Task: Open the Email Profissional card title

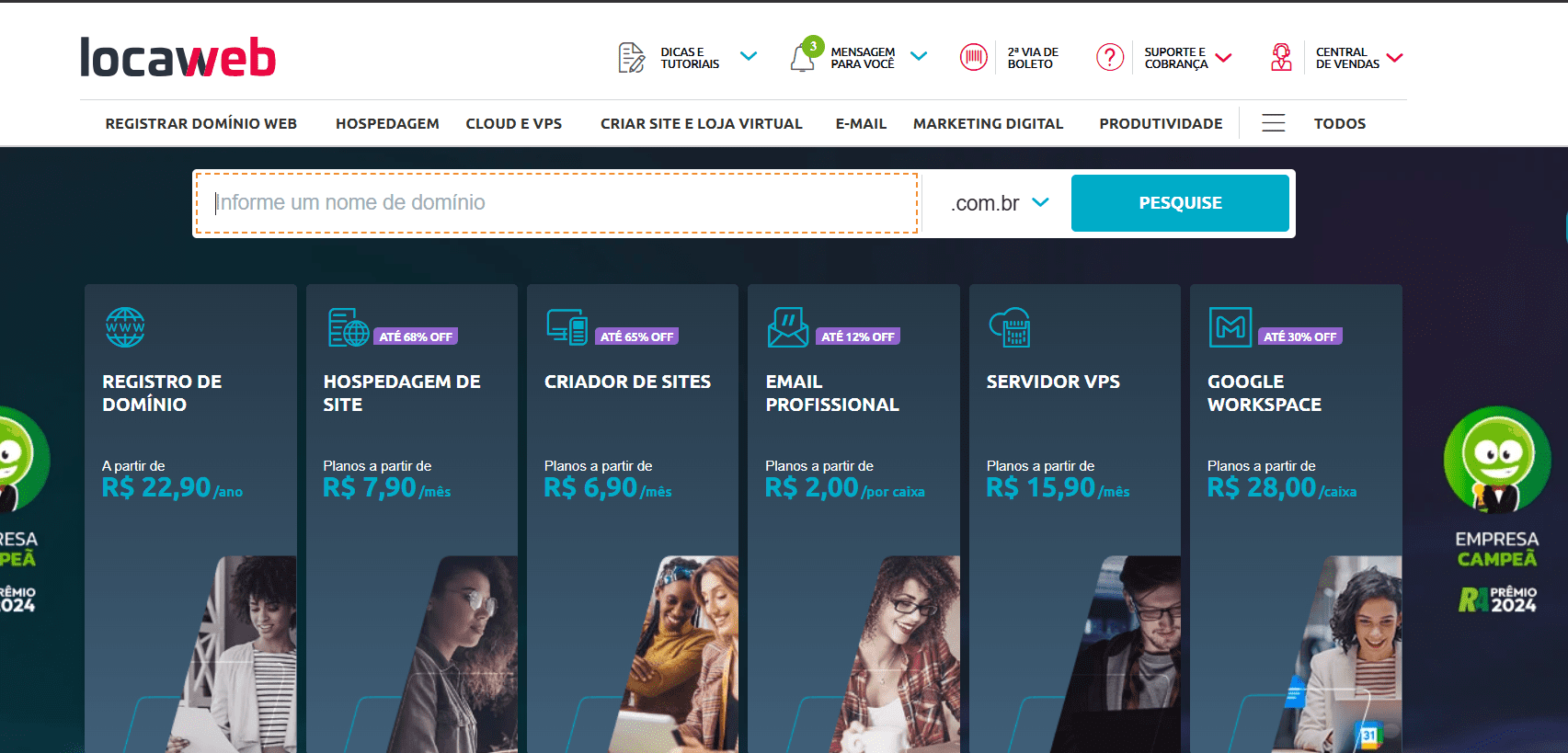Action: click(832, 393)
